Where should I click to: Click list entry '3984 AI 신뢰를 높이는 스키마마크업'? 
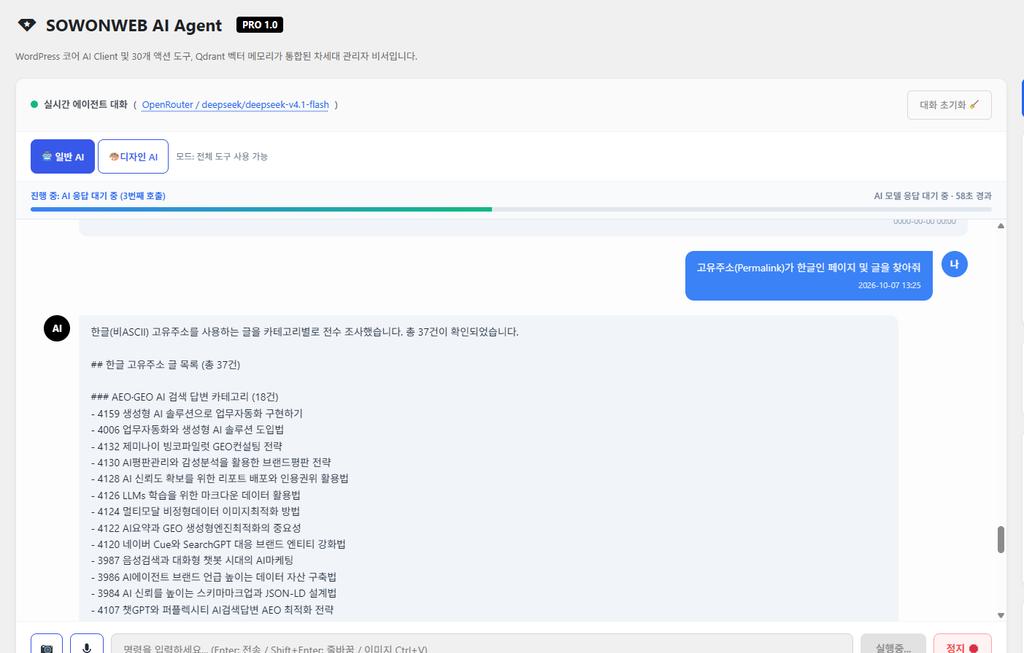click(214, 593)
